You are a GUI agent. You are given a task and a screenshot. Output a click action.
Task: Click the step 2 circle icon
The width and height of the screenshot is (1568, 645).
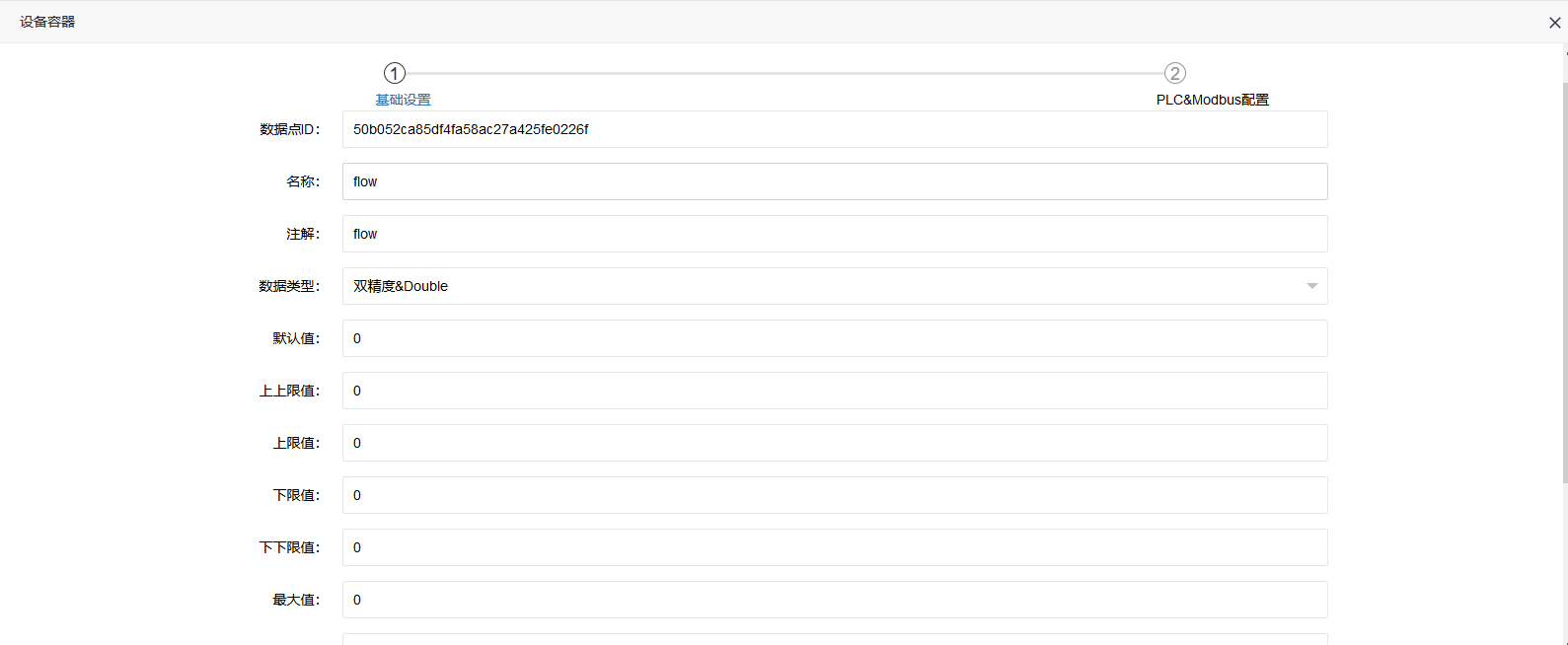[1174, 73]
